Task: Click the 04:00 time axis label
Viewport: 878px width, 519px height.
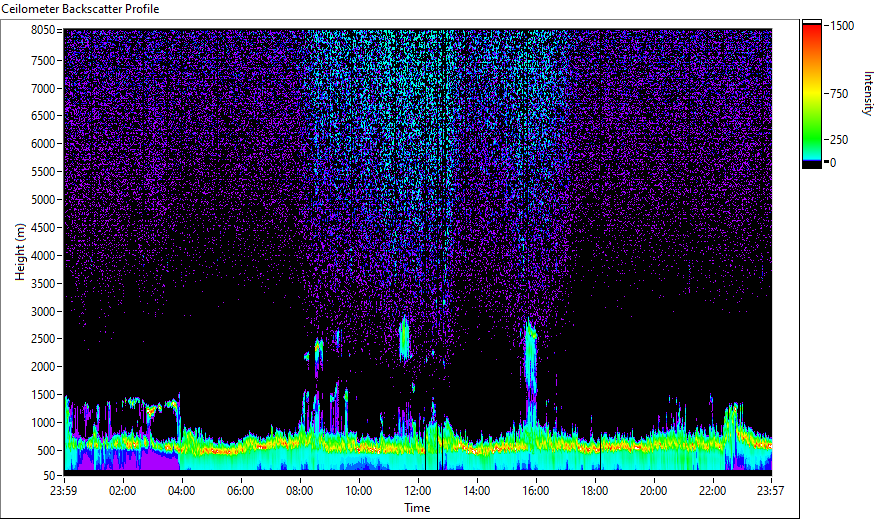Action: coord(181,491)
